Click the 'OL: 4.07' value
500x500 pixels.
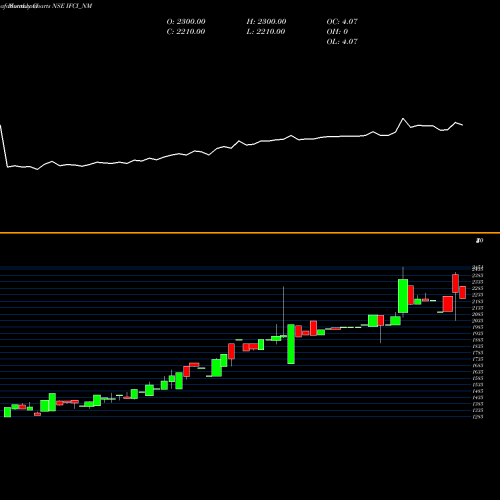click(x=342, y=42)
